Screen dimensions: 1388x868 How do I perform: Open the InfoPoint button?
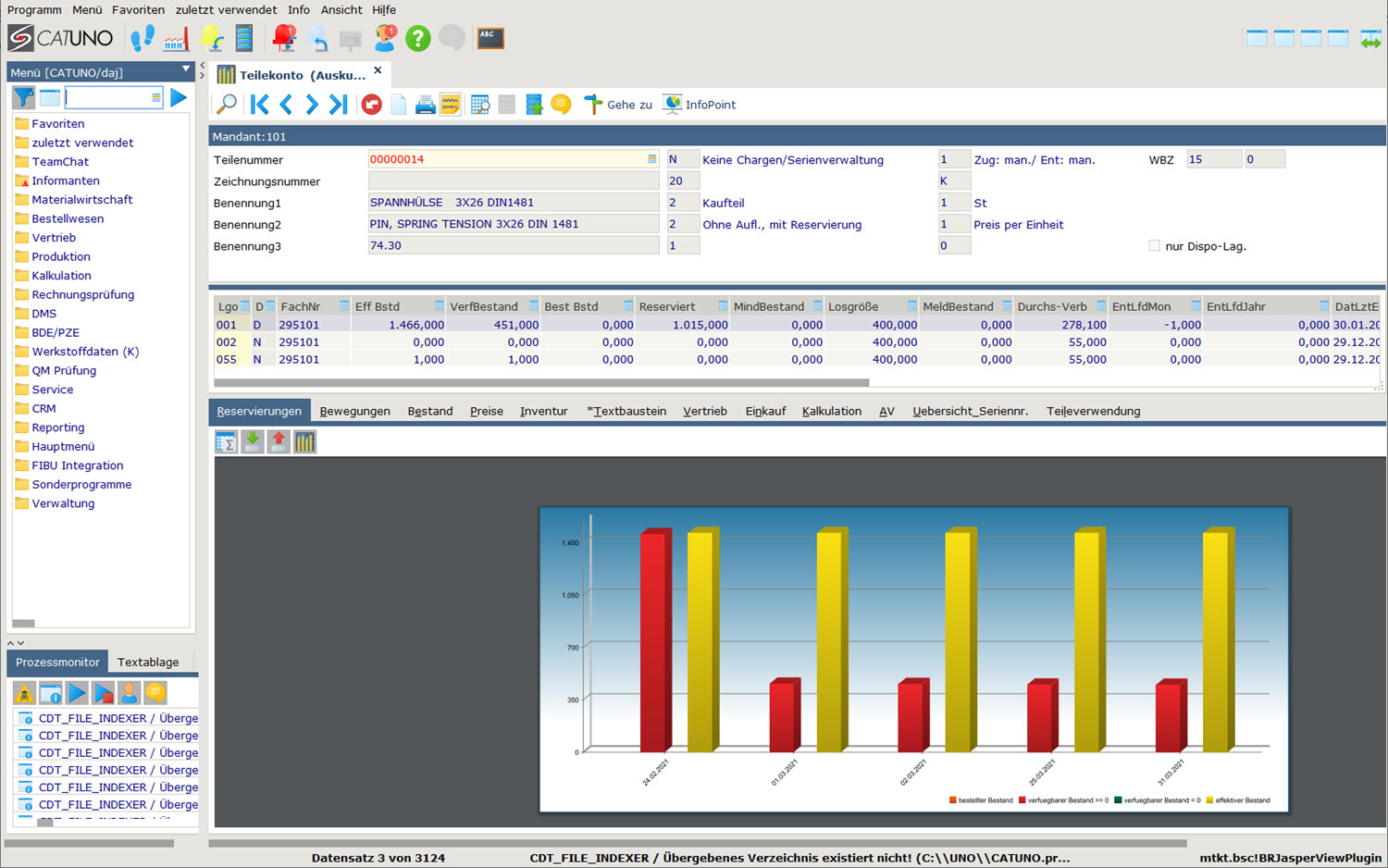700,105
